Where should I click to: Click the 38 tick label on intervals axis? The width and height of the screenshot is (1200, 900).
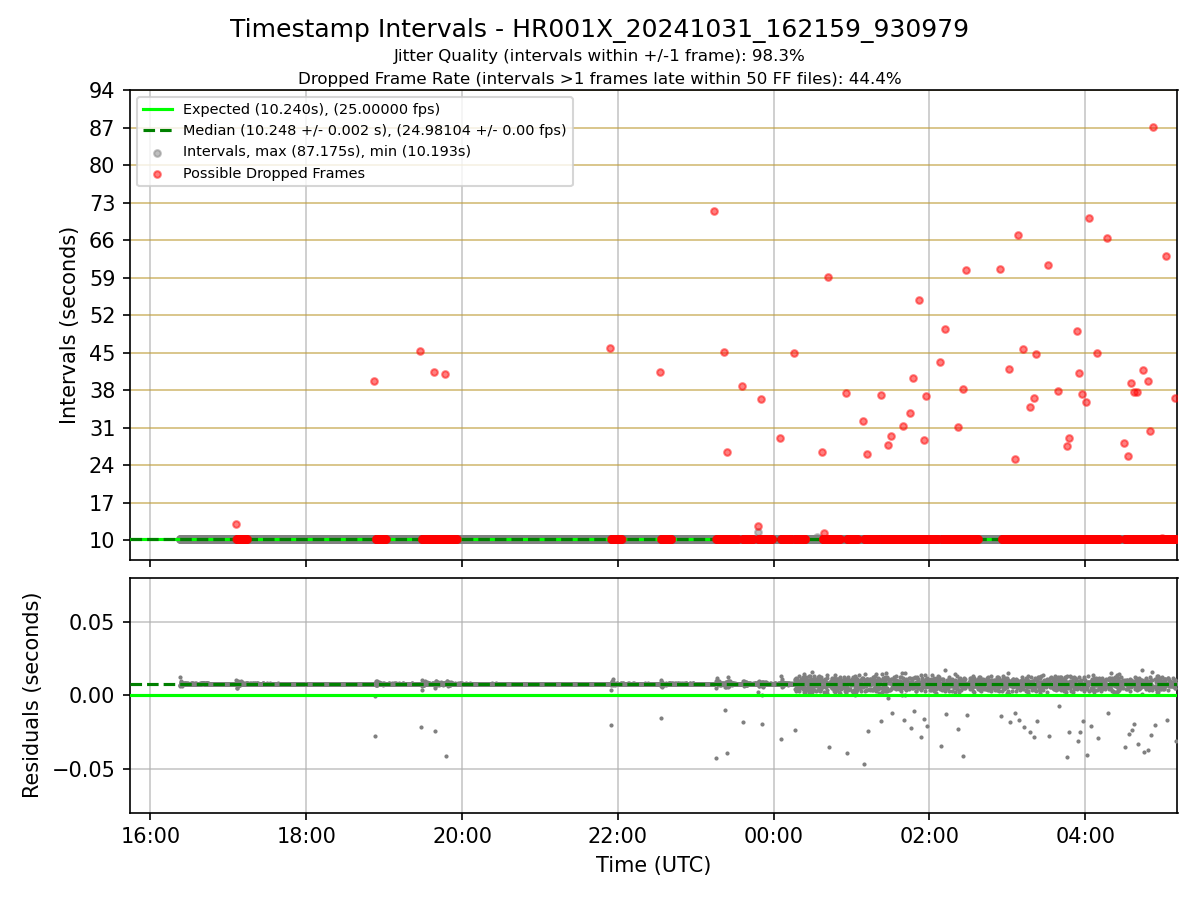click(102, 390)
